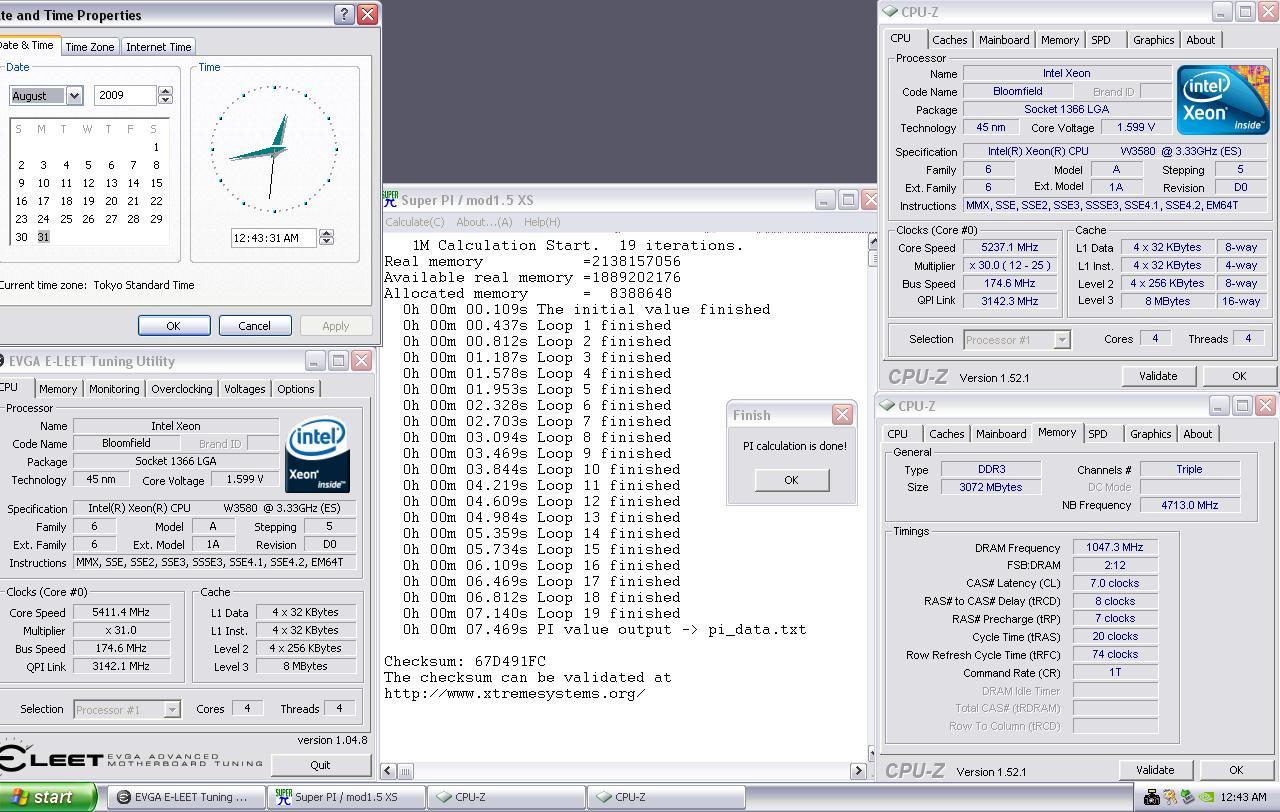
Task: Click OK in top CPU-Z window
Action: point(1238,376)
